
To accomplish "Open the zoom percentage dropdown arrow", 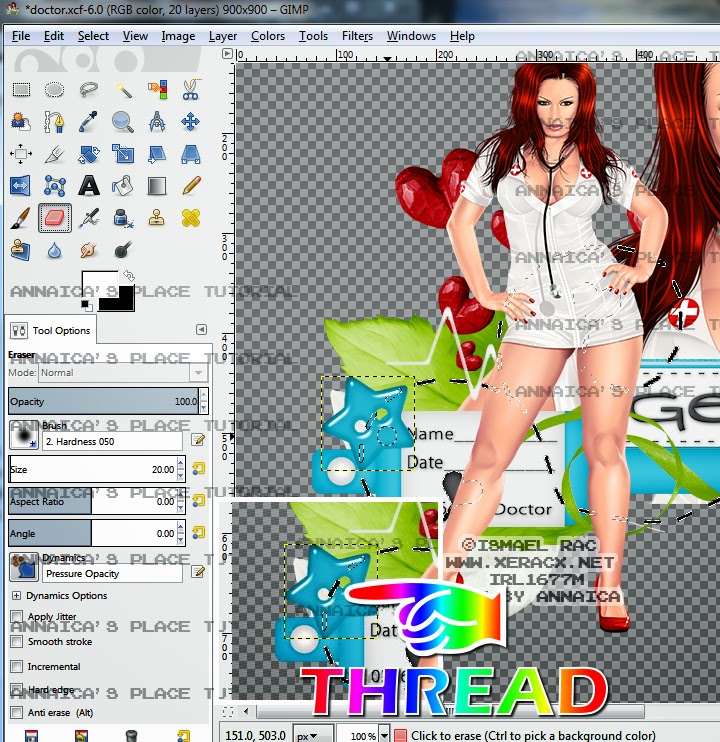I will [384, 736].
